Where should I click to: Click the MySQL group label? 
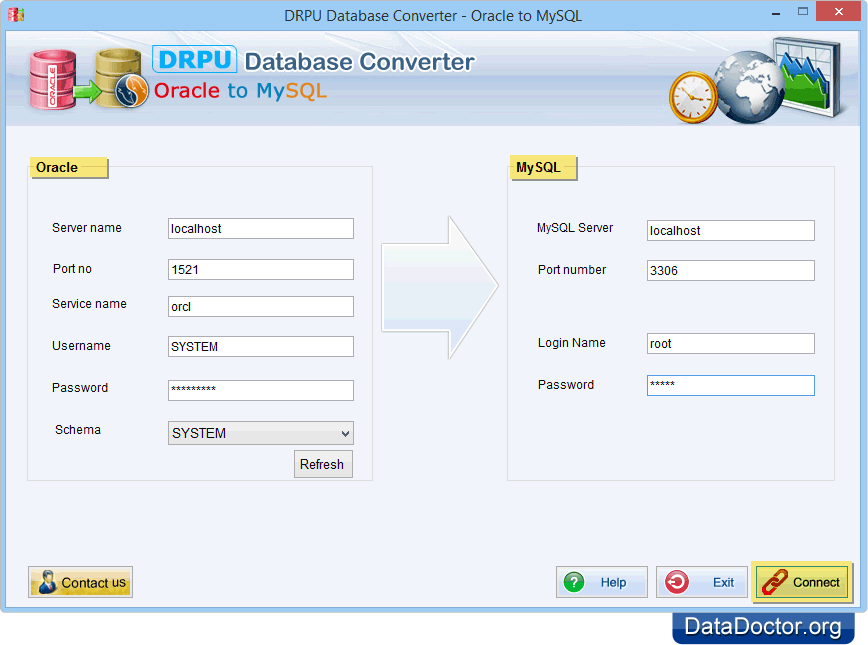tap(538, 167)
